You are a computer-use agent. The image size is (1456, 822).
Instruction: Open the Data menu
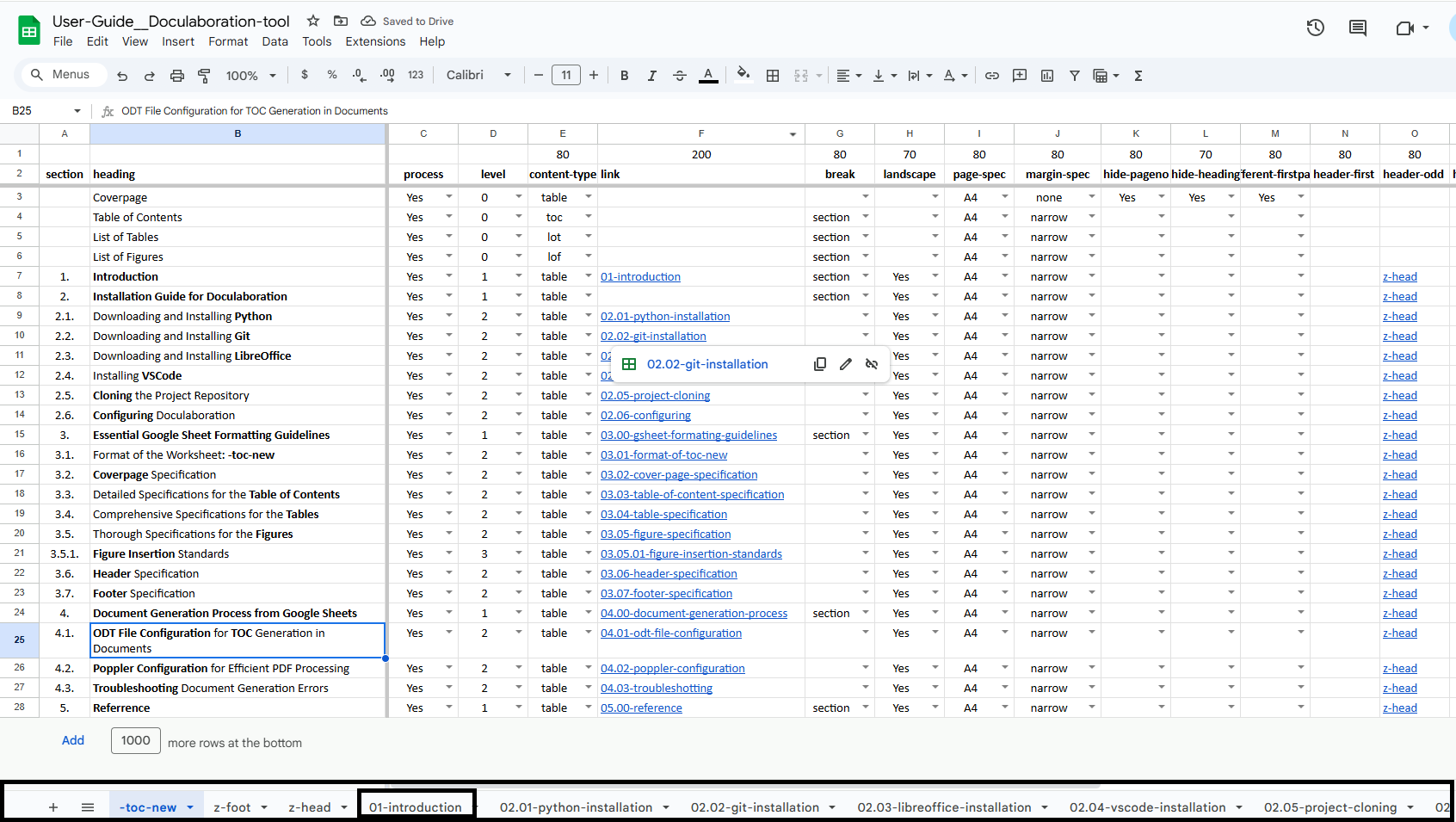[275, 41]
